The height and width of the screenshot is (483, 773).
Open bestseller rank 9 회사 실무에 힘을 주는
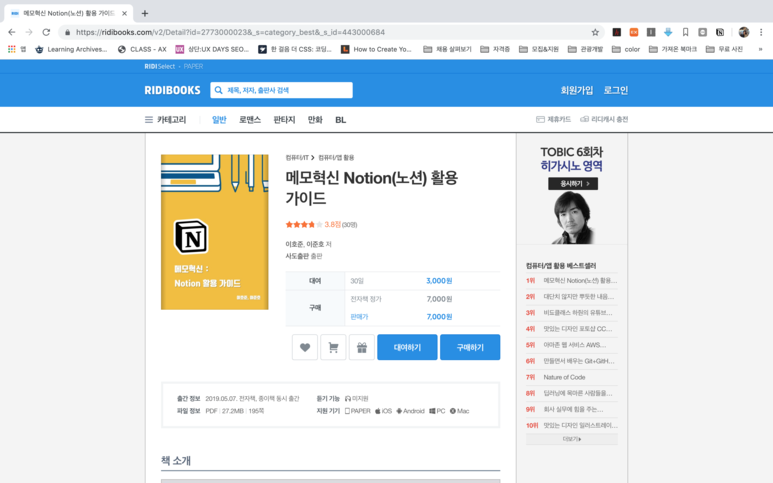pyautogui.click(x=572, y=409)
